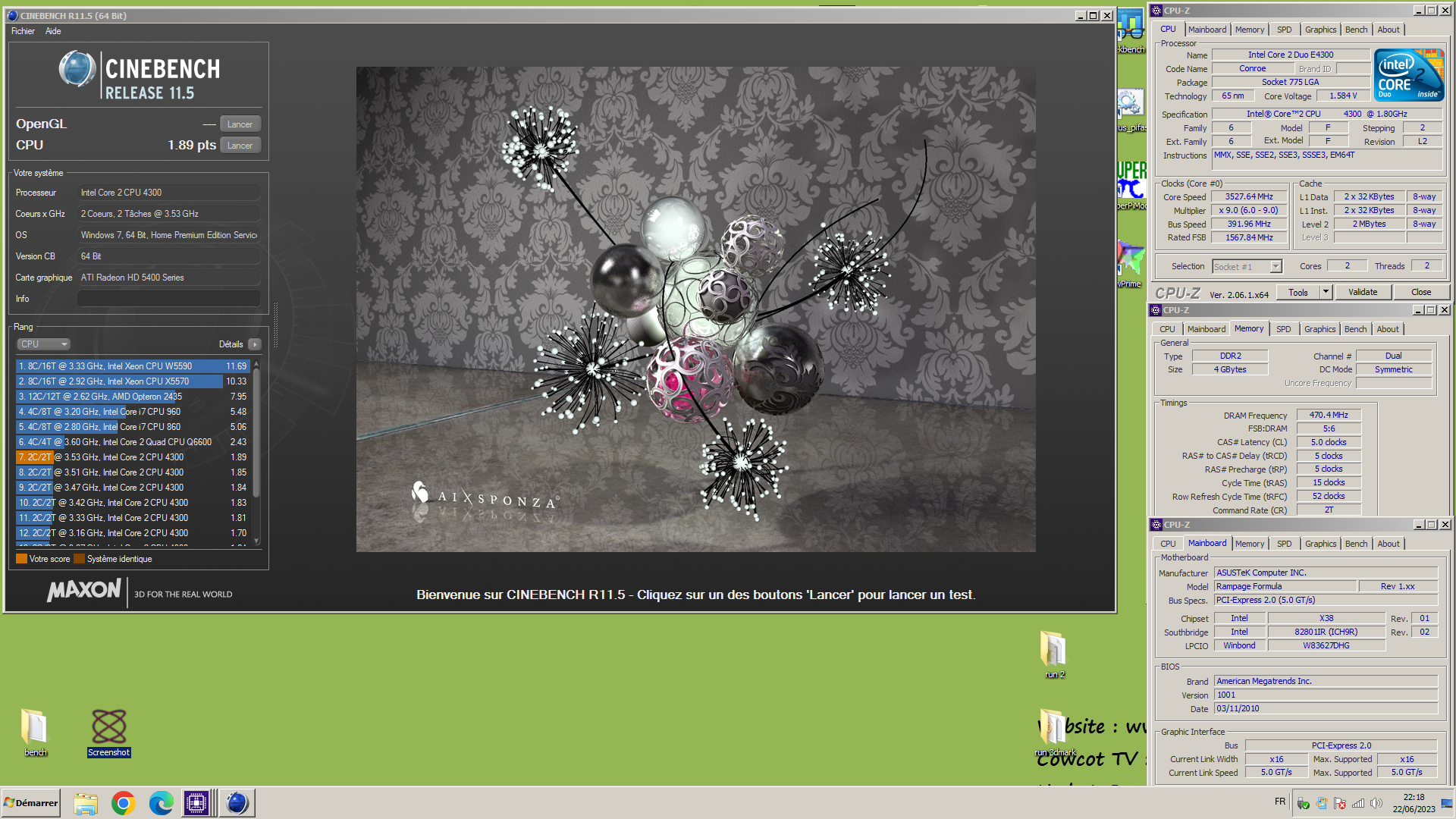Switch to Graphics tab in CPU-Z Memory window
This screenshot has width=1456, height=819.
1319,329
